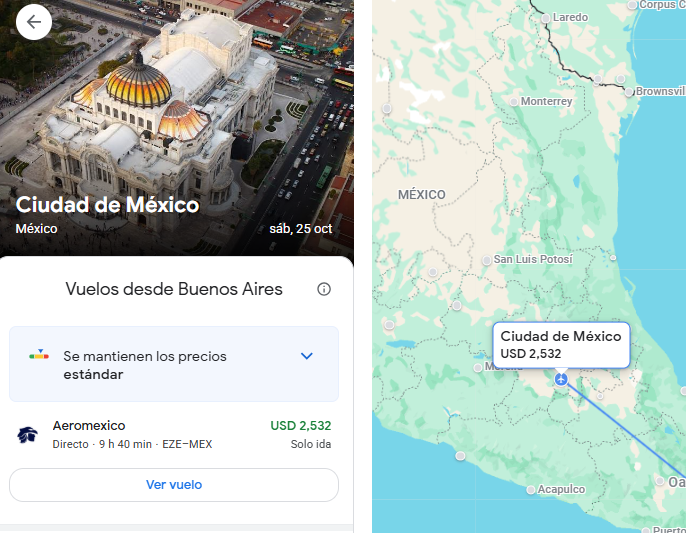Click the back arrow button
The image size is (686, 533).
pyautogui.click(x=34, y=22)
